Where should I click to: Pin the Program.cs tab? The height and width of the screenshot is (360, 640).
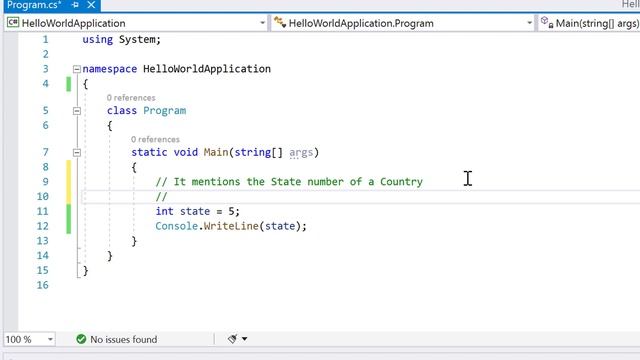coord(75,5)
